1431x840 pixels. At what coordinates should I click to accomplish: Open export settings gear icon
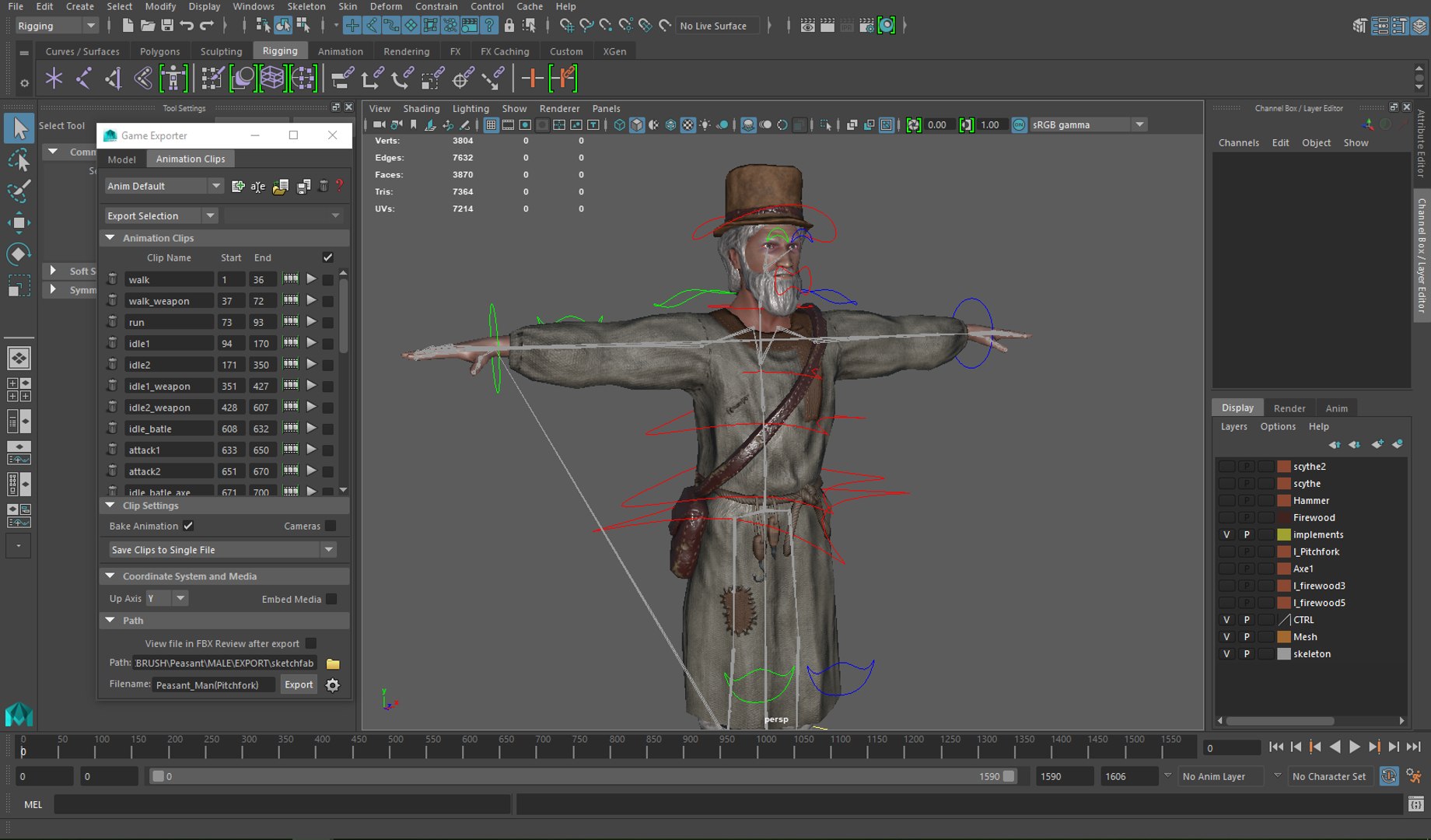333,685
